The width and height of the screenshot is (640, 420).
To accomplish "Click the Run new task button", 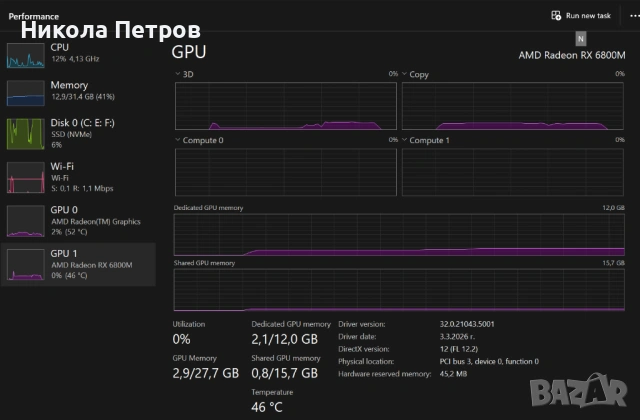I will (581, 16).
